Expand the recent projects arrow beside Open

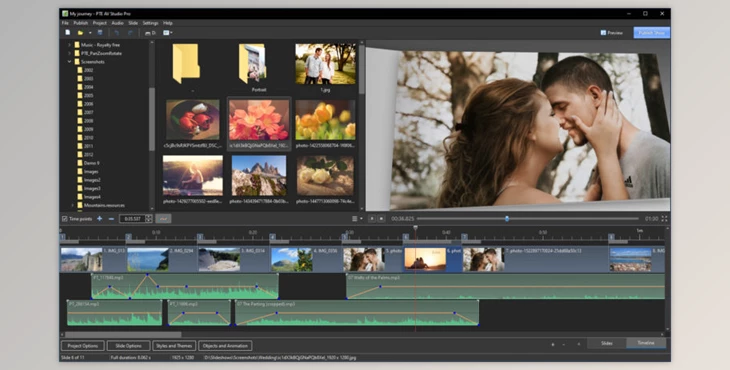[x=90, y=33]
